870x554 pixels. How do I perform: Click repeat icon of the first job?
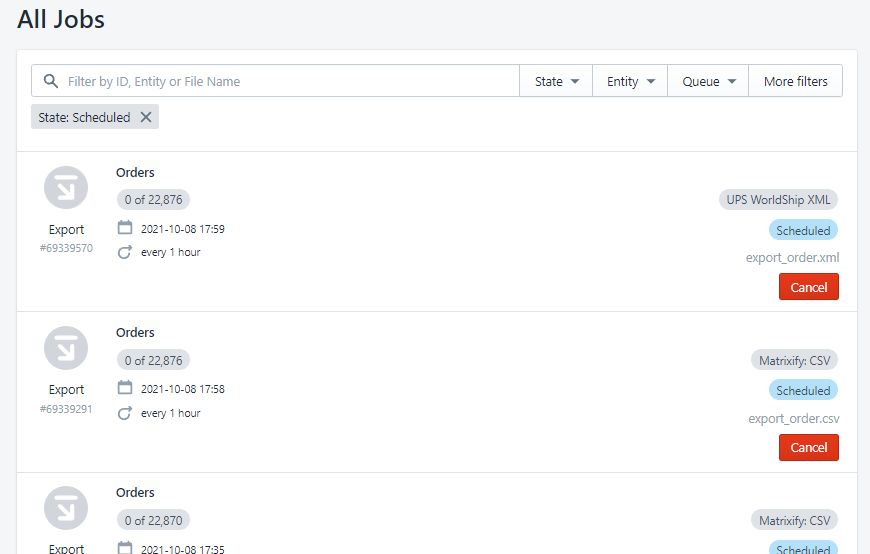click(x=125, y=252)
